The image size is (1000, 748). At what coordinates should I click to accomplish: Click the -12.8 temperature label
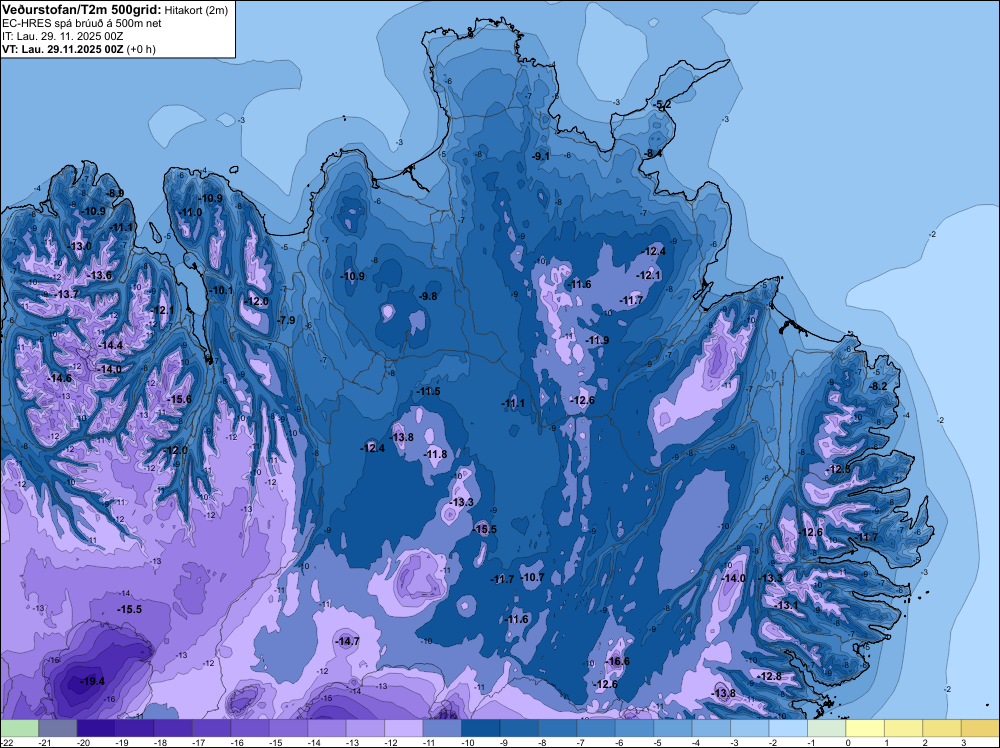coord(769,677)
